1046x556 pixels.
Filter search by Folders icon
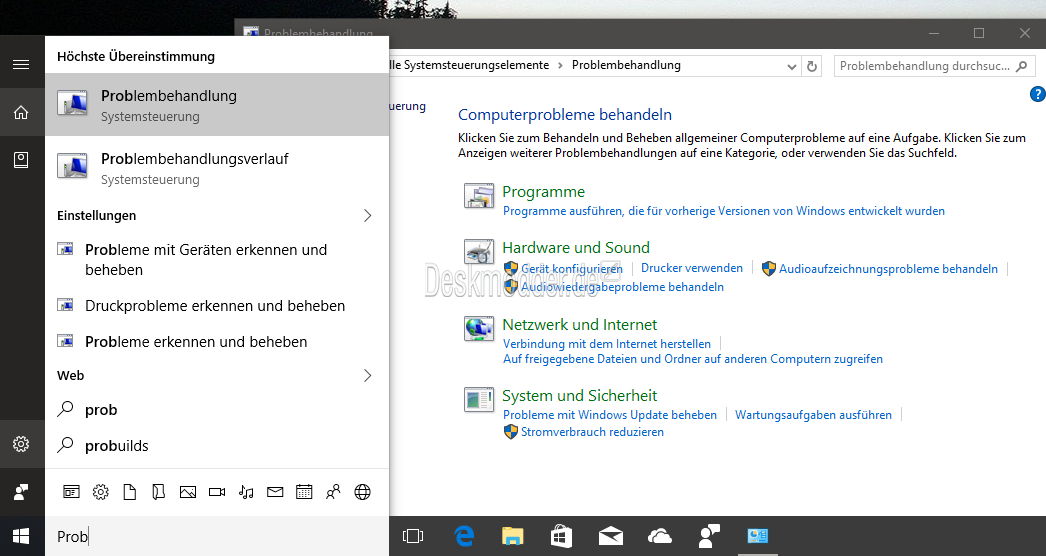[159, 492]
